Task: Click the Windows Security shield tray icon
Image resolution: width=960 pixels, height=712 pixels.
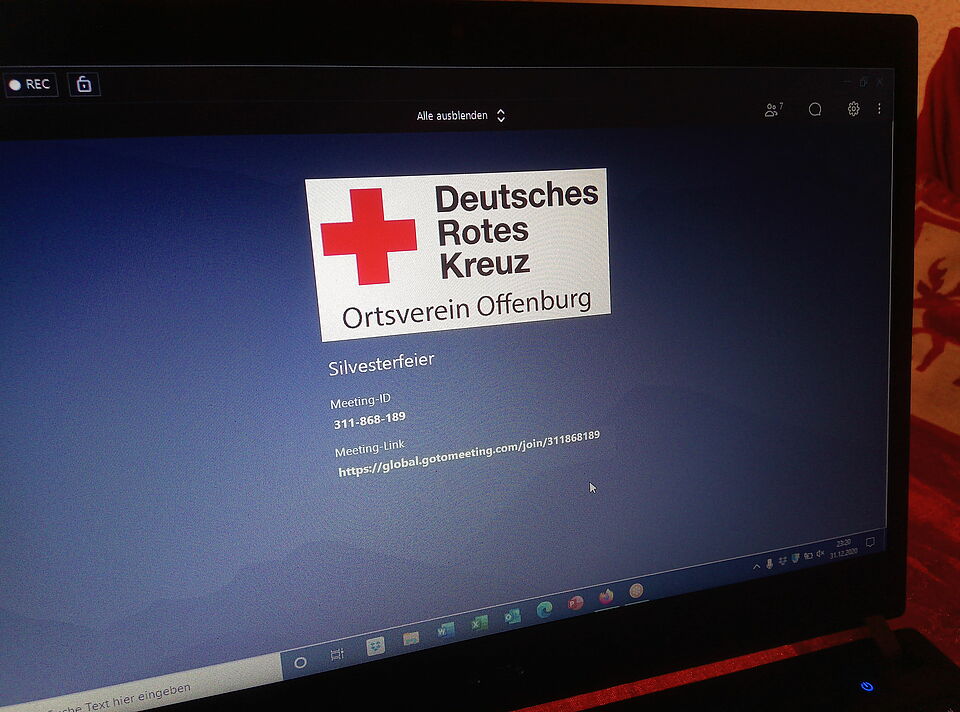Action: (x=795, y=558)
